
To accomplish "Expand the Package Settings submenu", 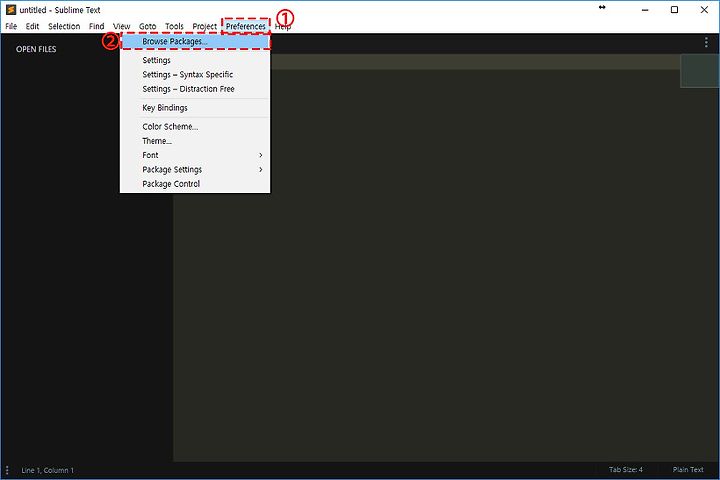I will tap(195, 169).
